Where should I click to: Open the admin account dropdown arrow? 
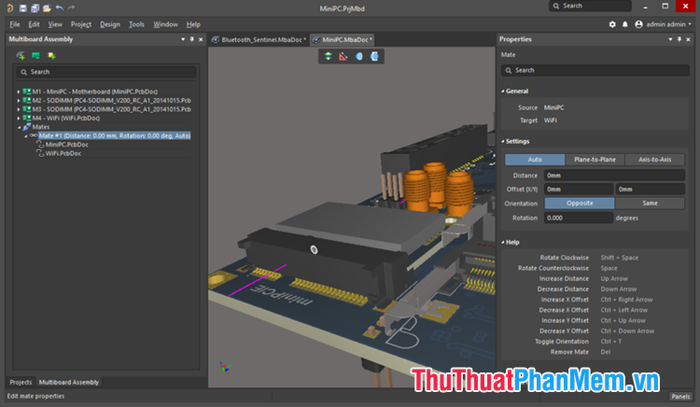coord(690,24)
